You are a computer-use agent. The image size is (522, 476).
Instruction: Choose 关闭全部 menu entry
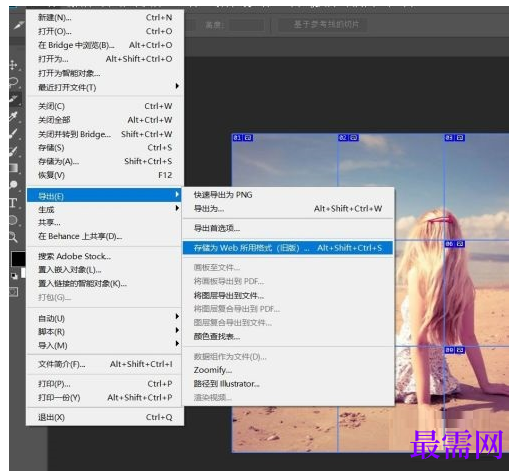point(105,120)
